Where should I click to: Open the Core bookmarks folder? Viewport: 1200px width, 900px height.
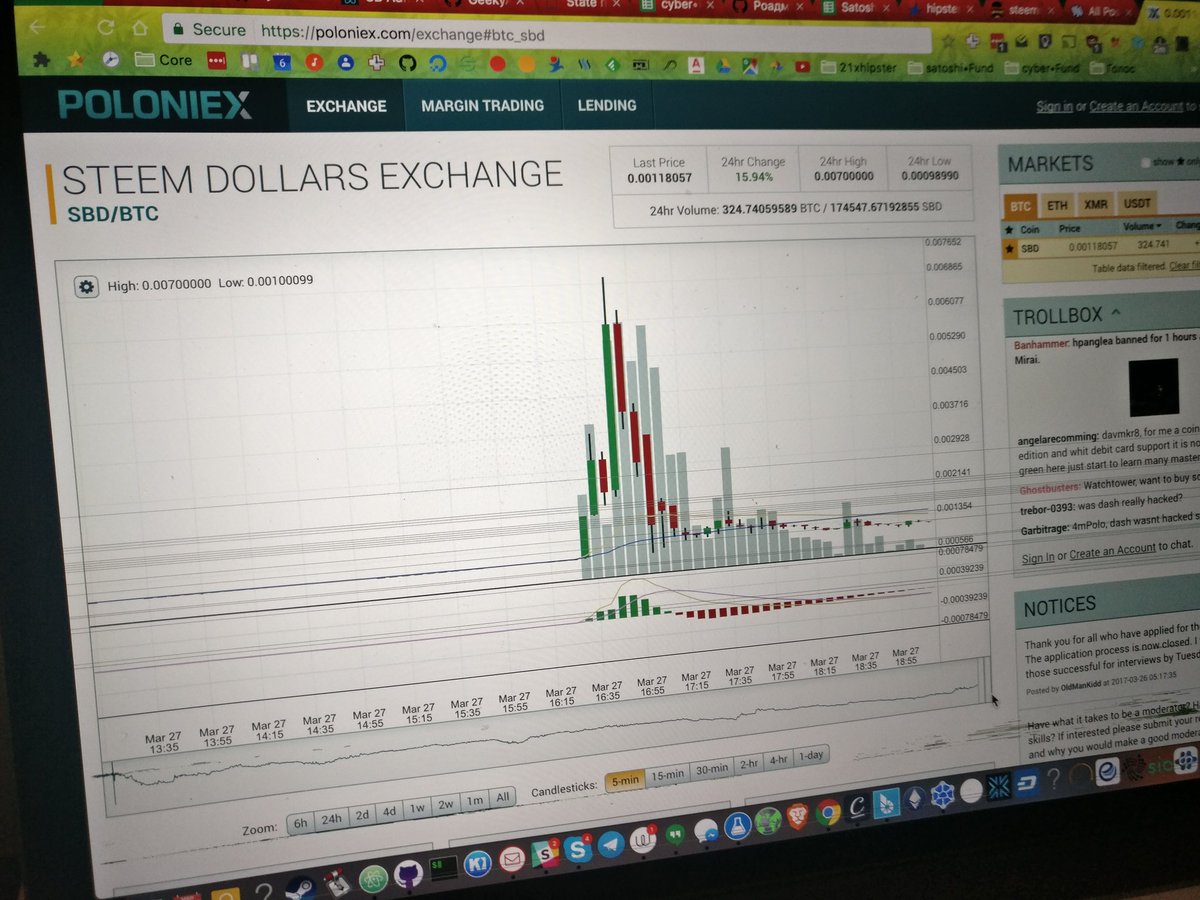[x=163, y=60]
